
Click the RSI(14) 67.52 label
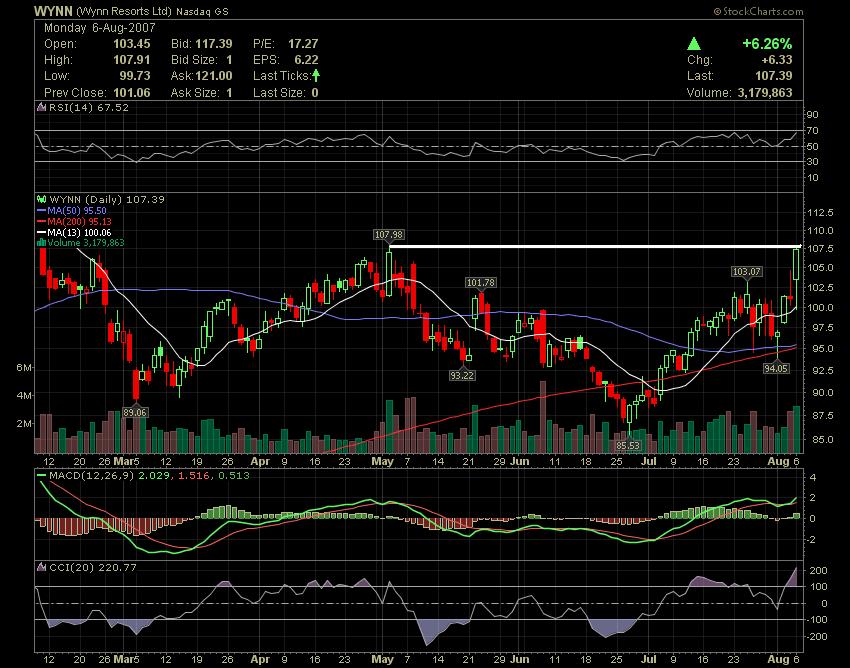(x=89, y=107)
